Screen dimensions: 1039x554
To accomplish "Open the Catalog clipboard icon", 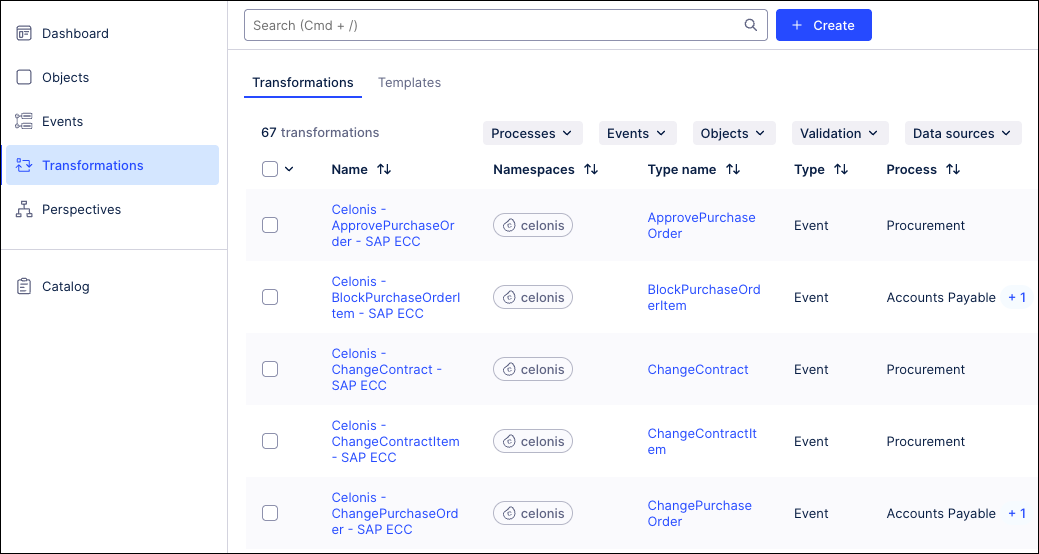I will tap(24, 286).
